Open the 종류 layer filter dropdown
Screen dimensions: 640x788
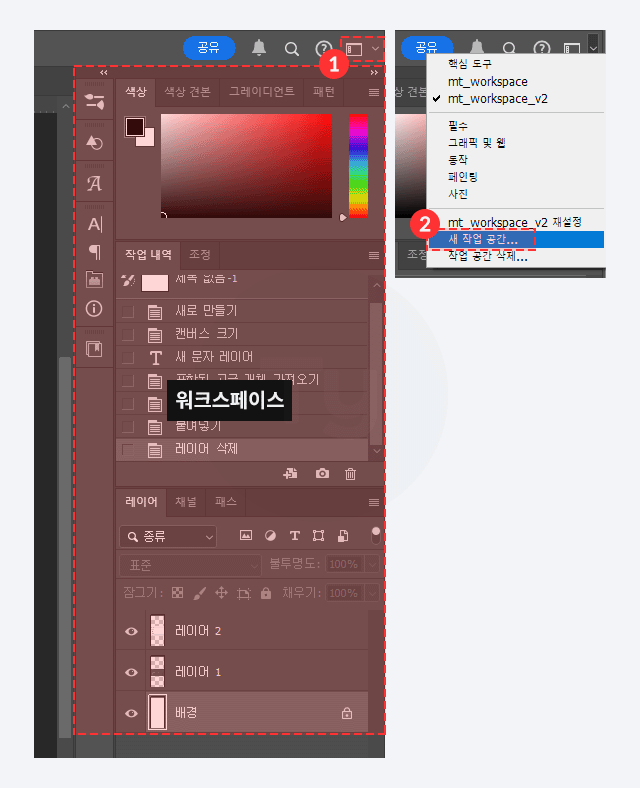pos(168,537)
